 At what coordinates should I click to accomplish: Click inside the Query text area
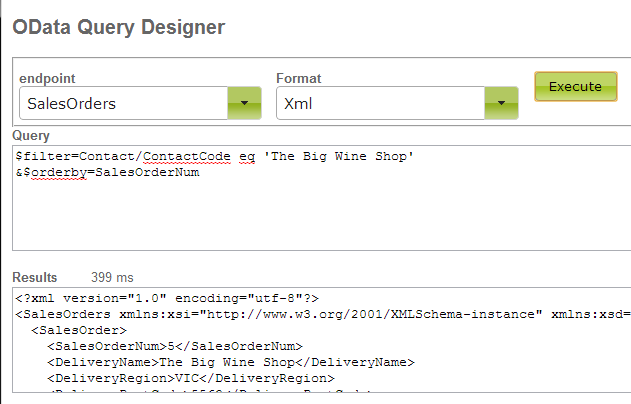click(322, 198)
